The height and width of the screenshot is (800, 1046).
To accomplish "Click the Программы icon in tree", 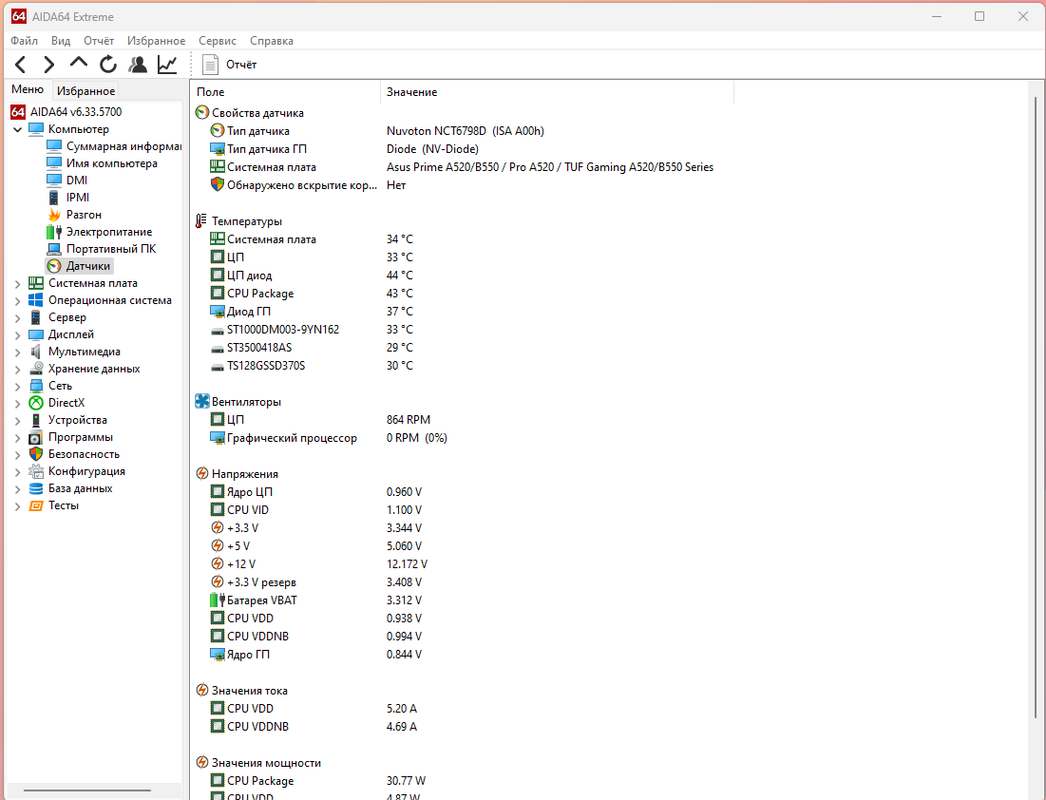I will coord(36,438).
